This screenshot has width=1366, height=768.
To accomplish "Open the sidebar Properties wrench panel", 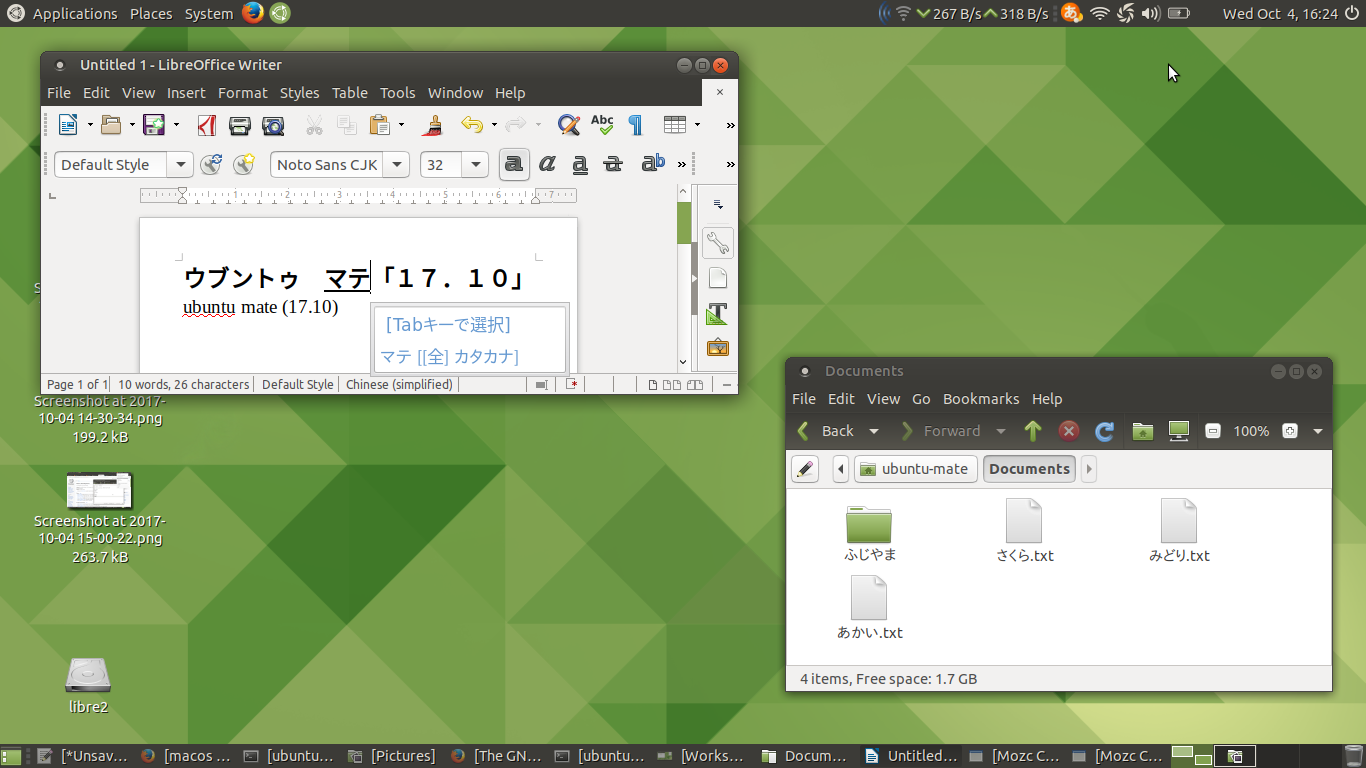I will [x=717, y=242].
